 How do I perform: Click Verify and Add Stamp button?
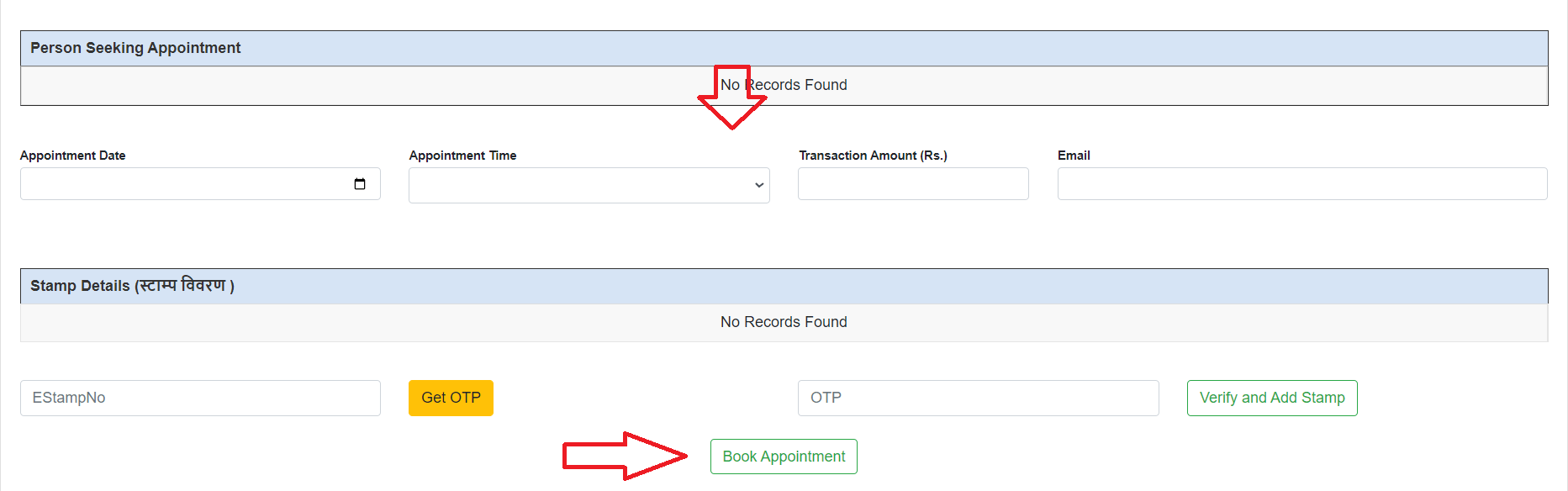tap(1271, 398)
